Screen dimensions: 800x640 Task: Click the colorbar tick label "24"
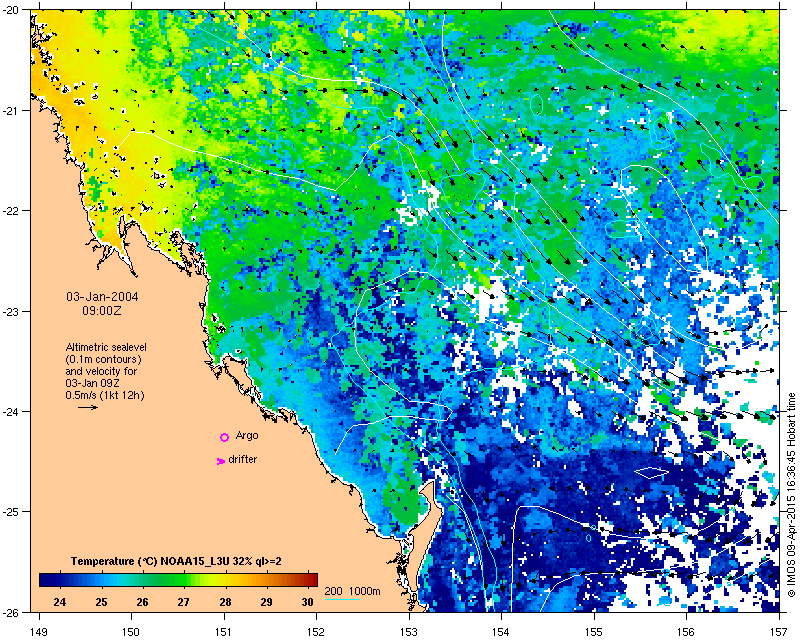point(60,602)
